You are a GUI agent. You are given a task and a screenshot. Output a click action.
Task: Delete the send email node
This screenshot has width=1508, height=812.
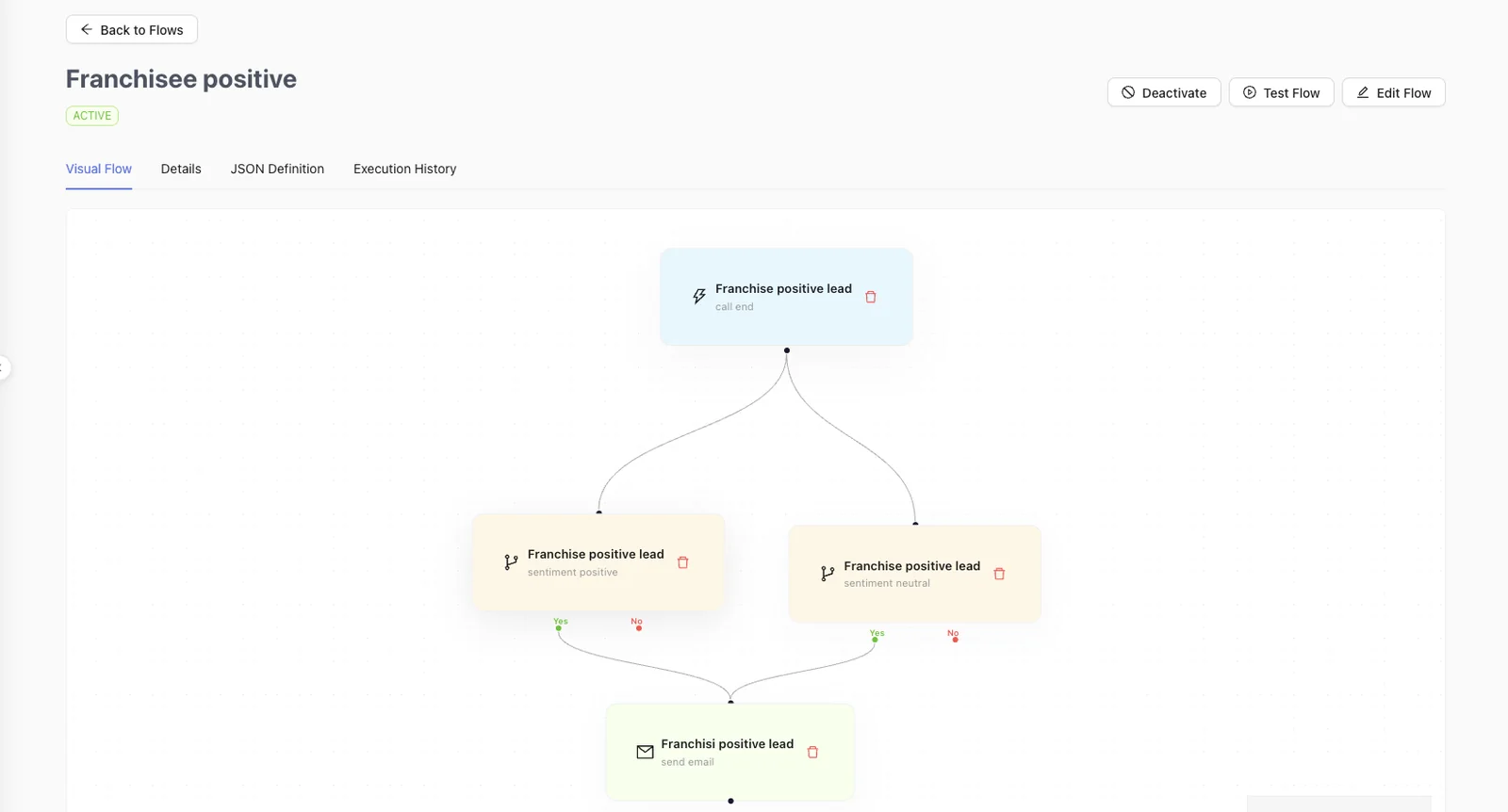pos(813,752)
